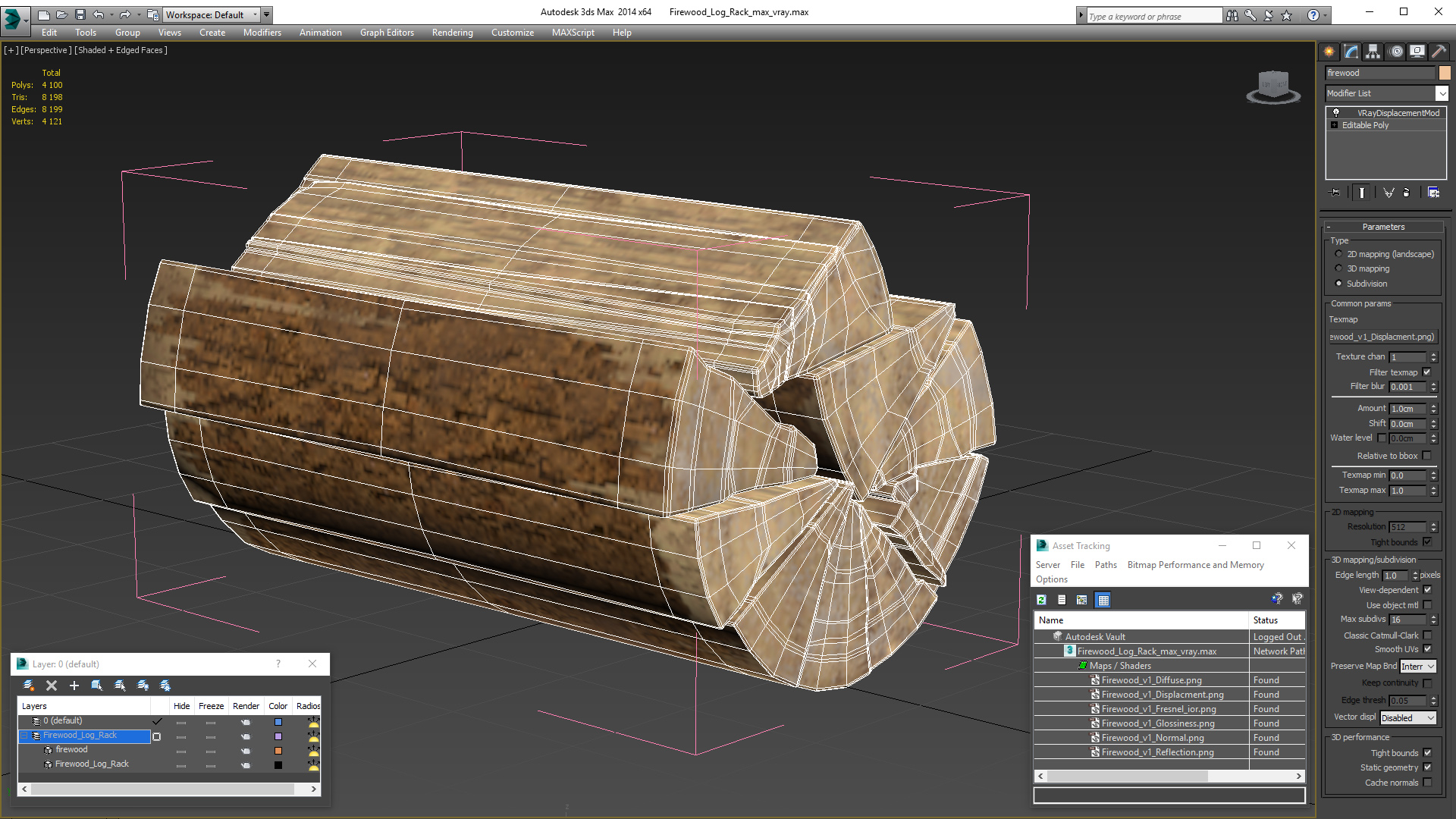Screen dimensions: 1456x819
Task: Open Workspace Default dropdown
Action: pos(212,14)
